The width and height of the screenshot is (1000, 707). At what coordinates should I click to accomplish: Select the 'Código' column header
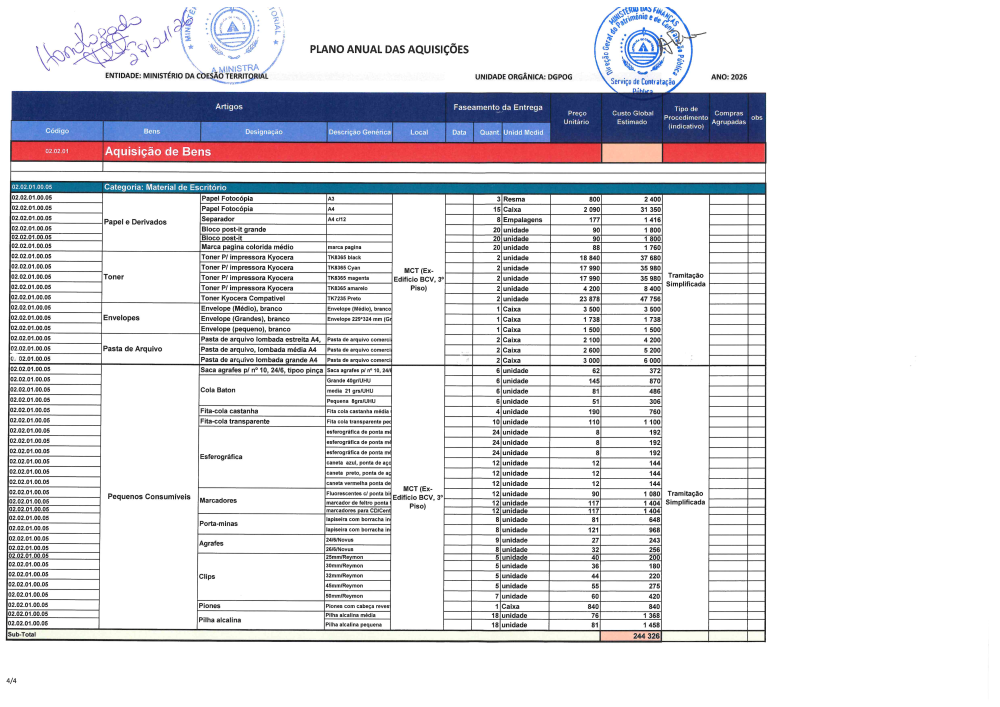tap(57, 132)
